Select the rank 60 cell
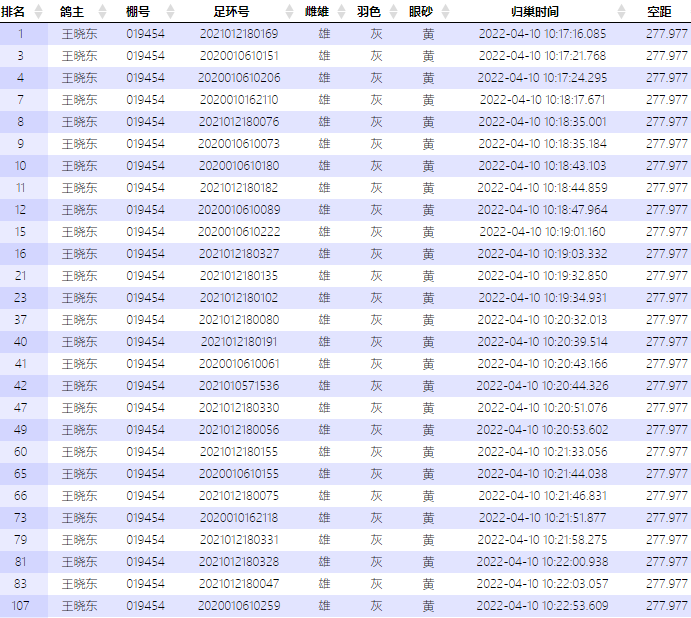Image resolution: width=691 pixels, height=618 pixels. click(21, 452)
